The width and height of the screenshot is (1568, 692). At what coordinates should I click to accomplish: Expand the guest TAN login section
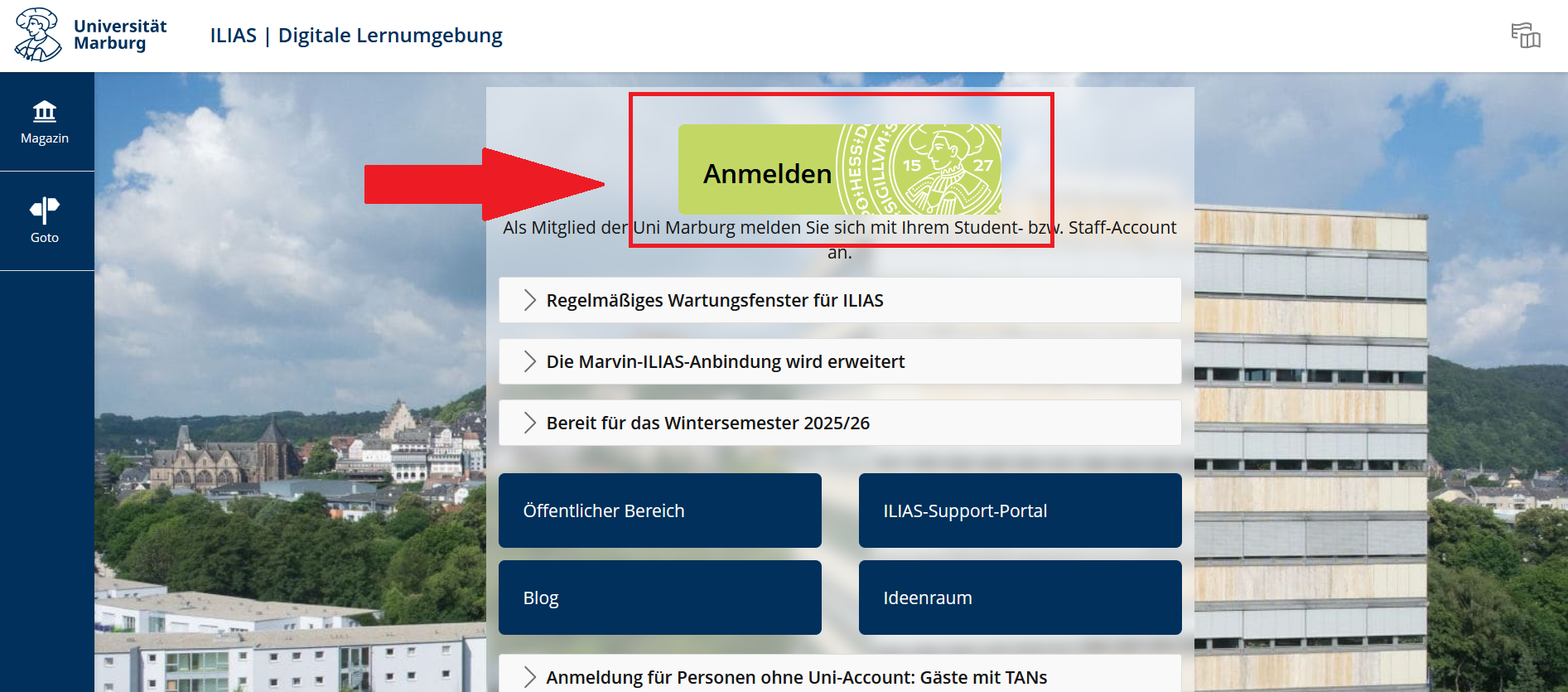coord(796,676)
